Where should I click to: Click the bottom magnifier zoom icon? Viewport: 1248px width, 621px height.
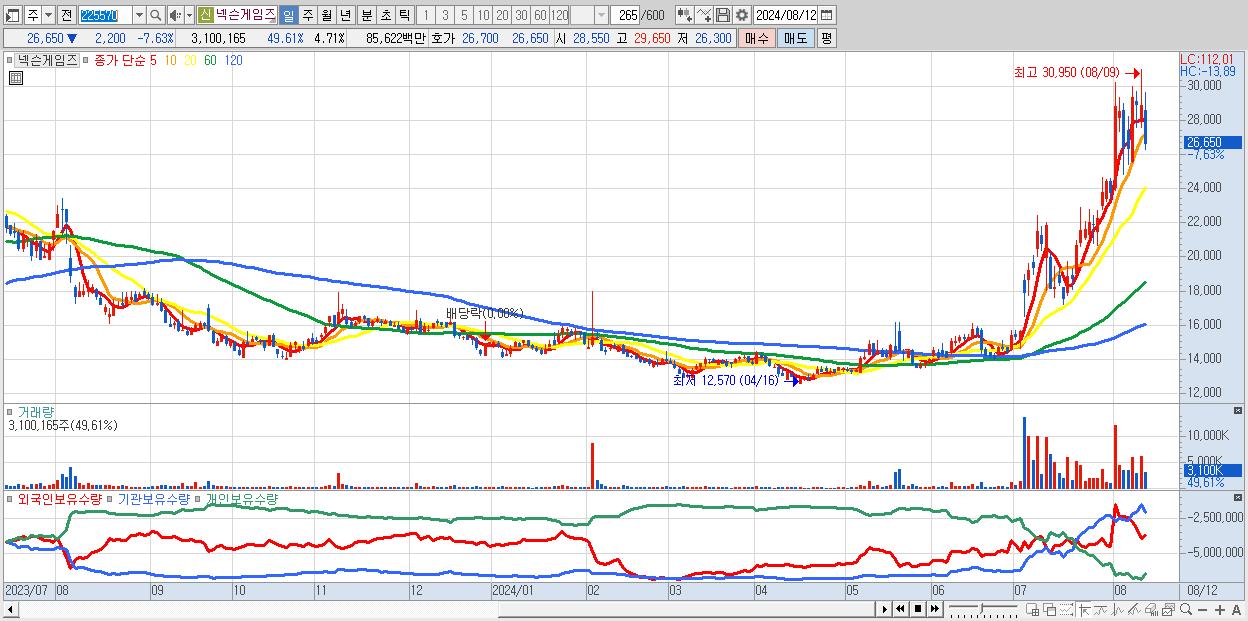point(1186,610)
